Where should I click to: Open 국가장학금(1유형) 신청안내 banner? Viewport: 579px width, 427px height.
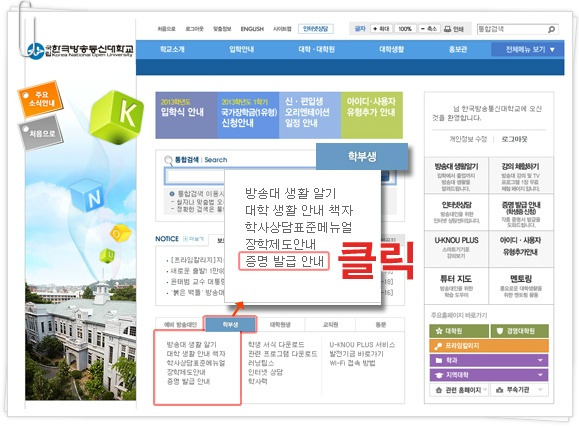(248, 115)
